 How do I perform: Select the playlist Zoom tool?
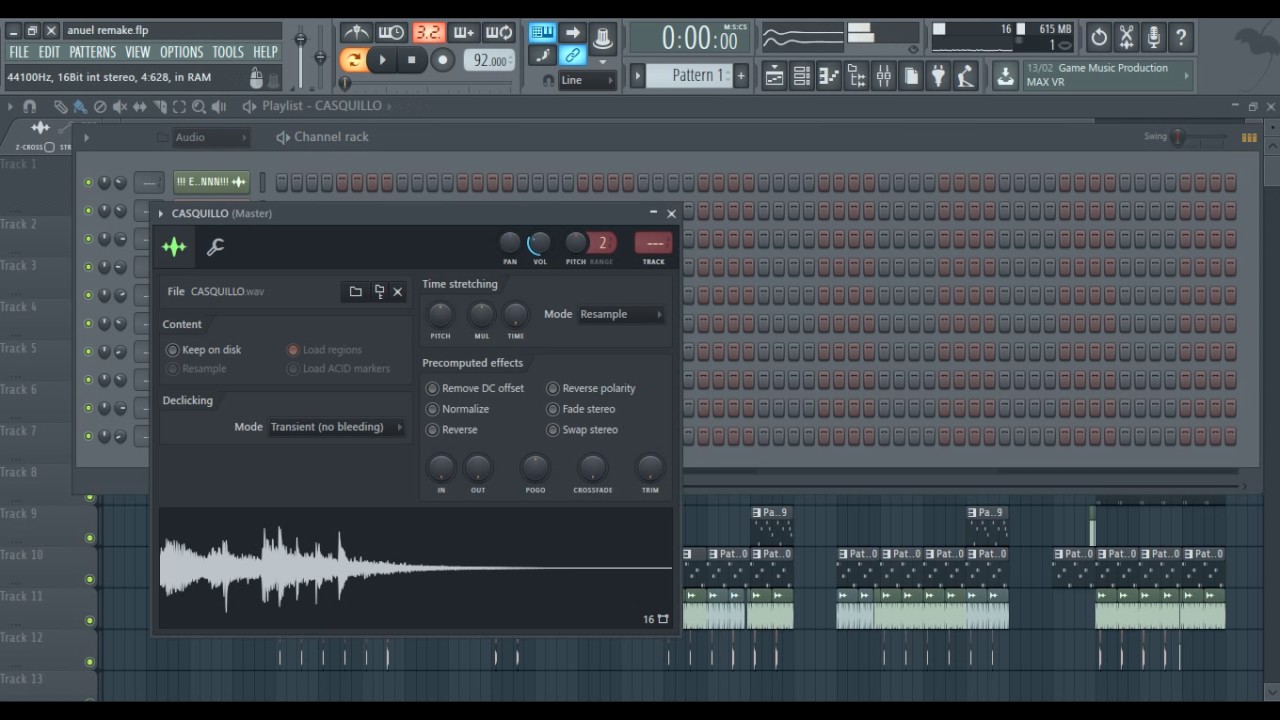click(199, 106)
